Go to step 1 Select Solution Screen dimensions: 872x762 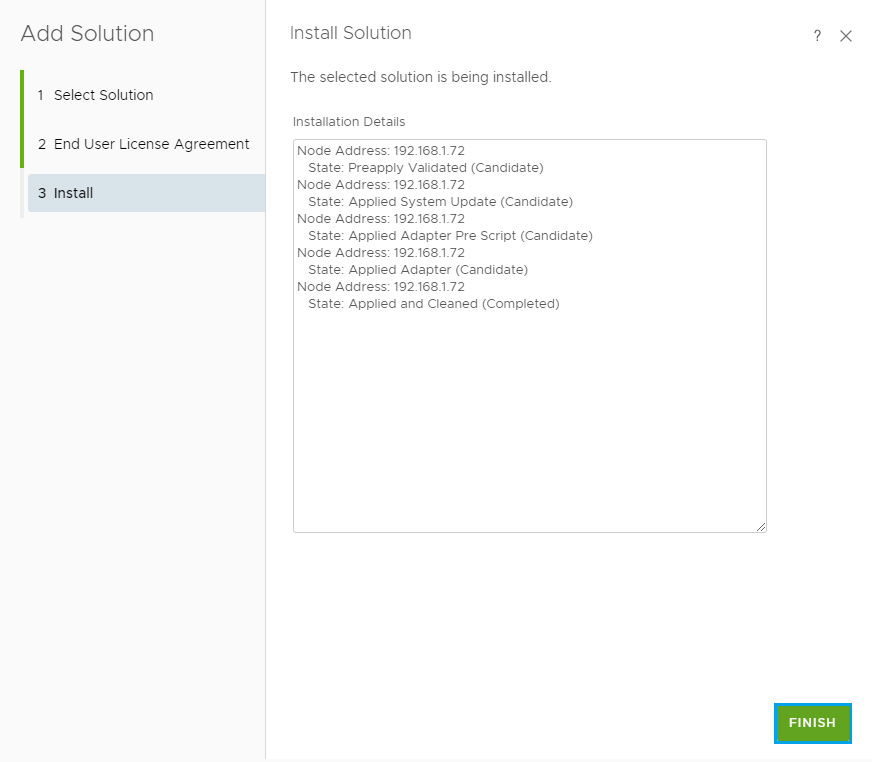point(103,95)
